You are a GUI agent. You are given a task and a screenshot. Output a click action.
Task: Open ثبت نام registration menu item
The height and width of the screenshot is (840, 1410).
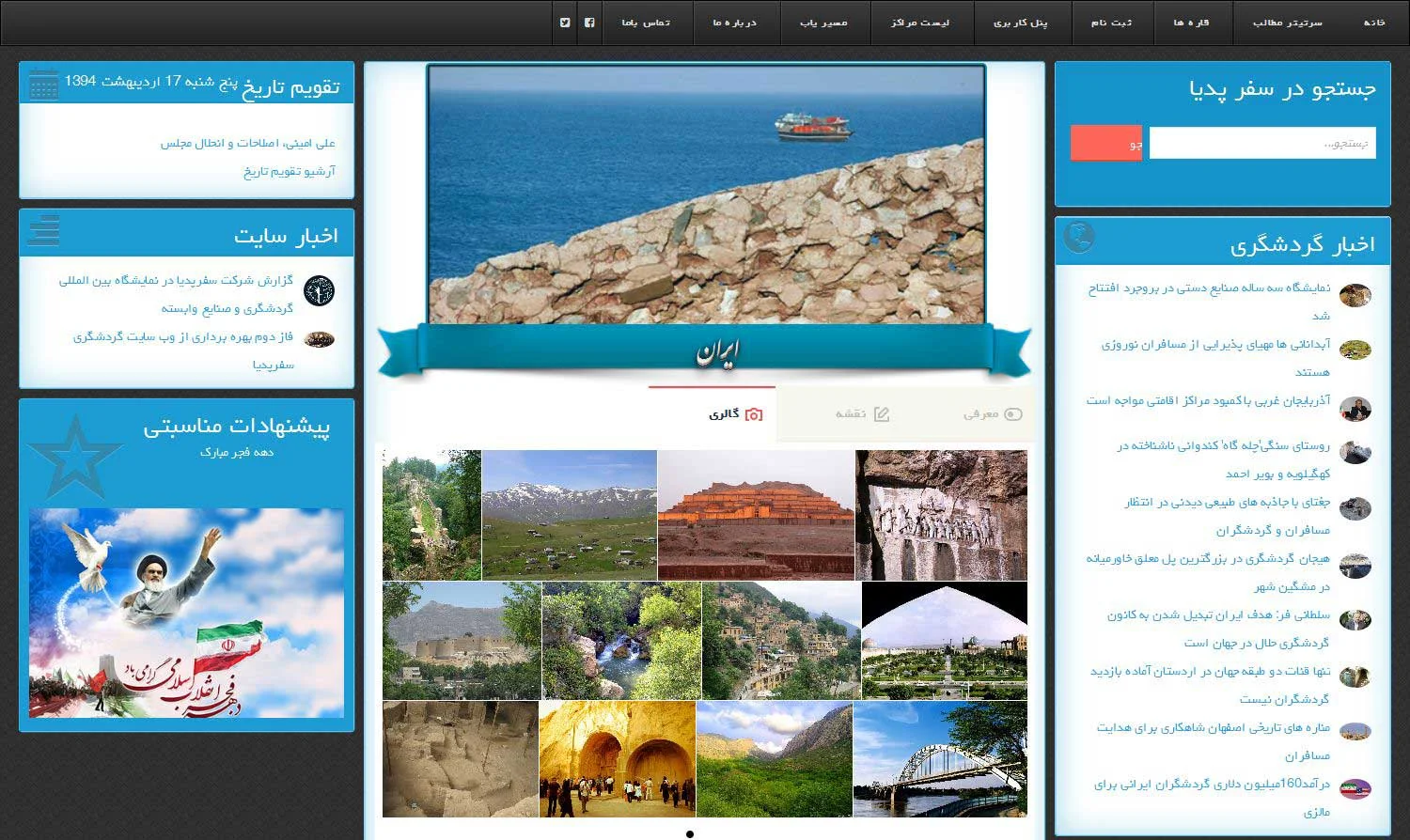tap(1111, 23)
